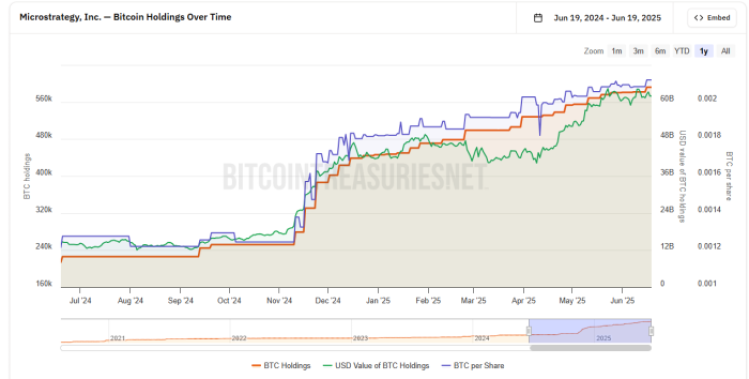This screenshot has height=379, width=749.
Task: Click the chart title Microstrategy, Inc. — Bitcoin Holdings Over Time
Action: [x=125, y=17]
